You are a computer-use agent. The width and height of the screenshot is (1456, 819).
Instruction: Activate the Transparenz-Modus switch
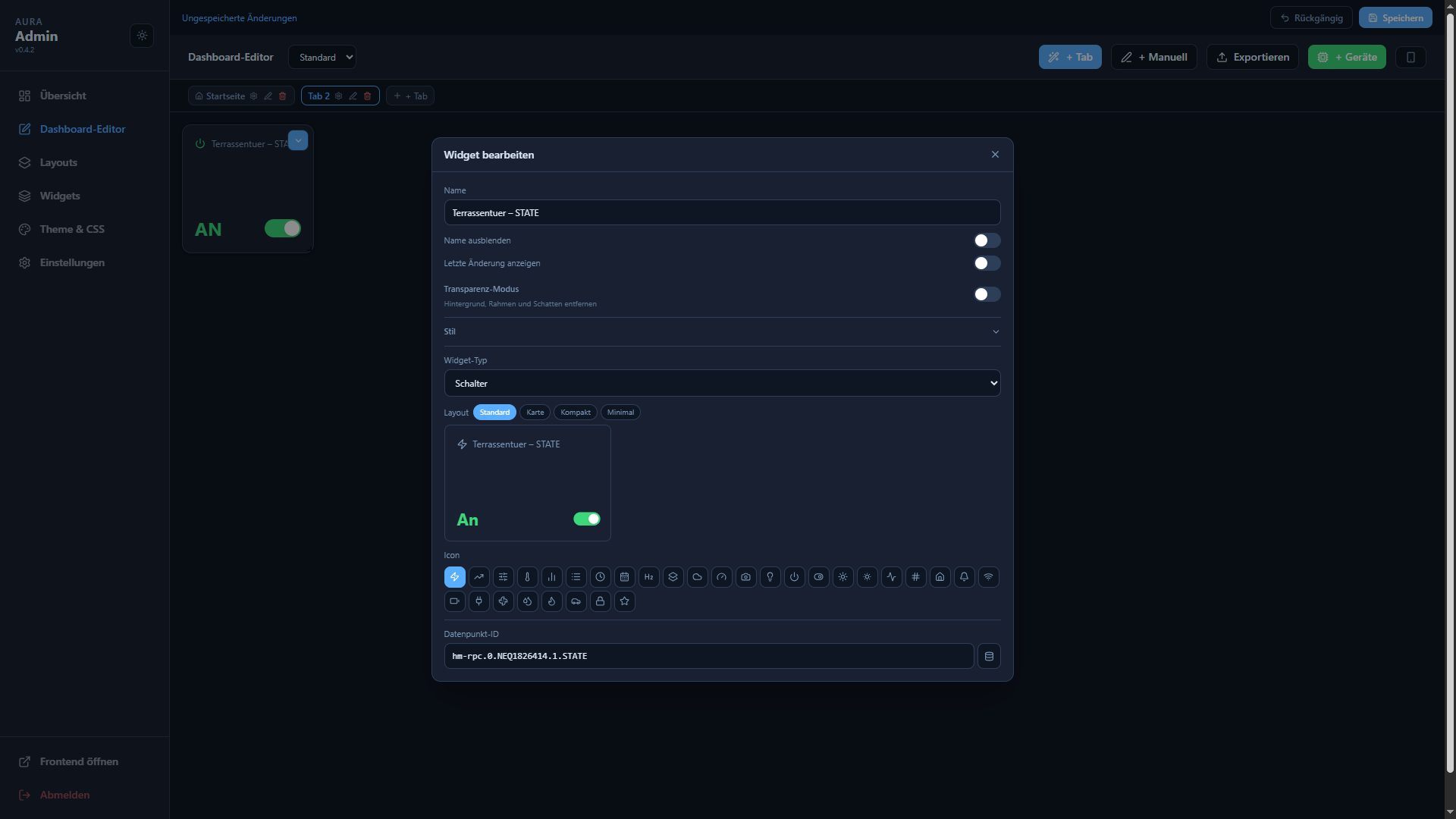pyautogui.click(x=987, y=294)
